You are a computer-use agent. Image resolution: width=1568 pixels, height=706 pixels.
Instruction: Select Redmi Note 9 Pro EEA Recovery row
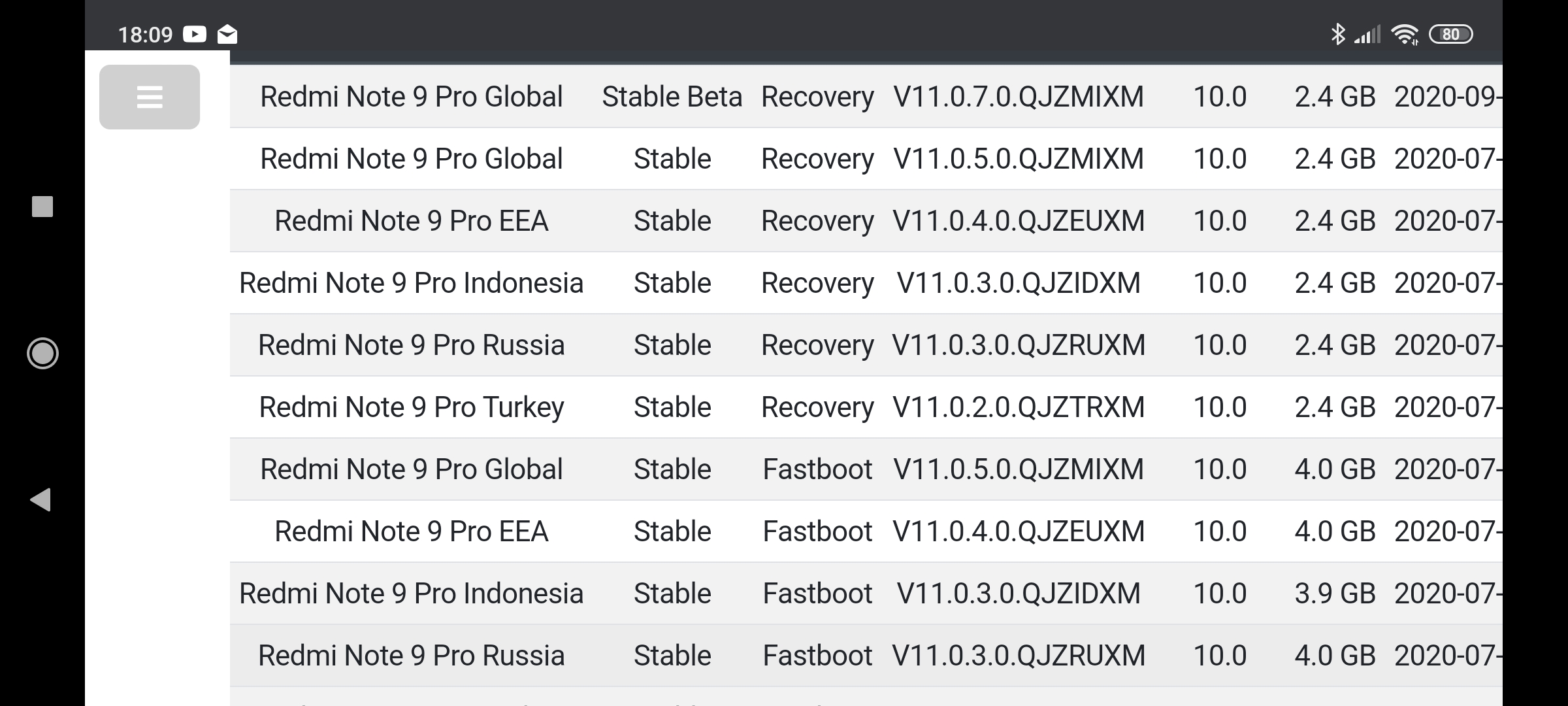click(866, 221)
